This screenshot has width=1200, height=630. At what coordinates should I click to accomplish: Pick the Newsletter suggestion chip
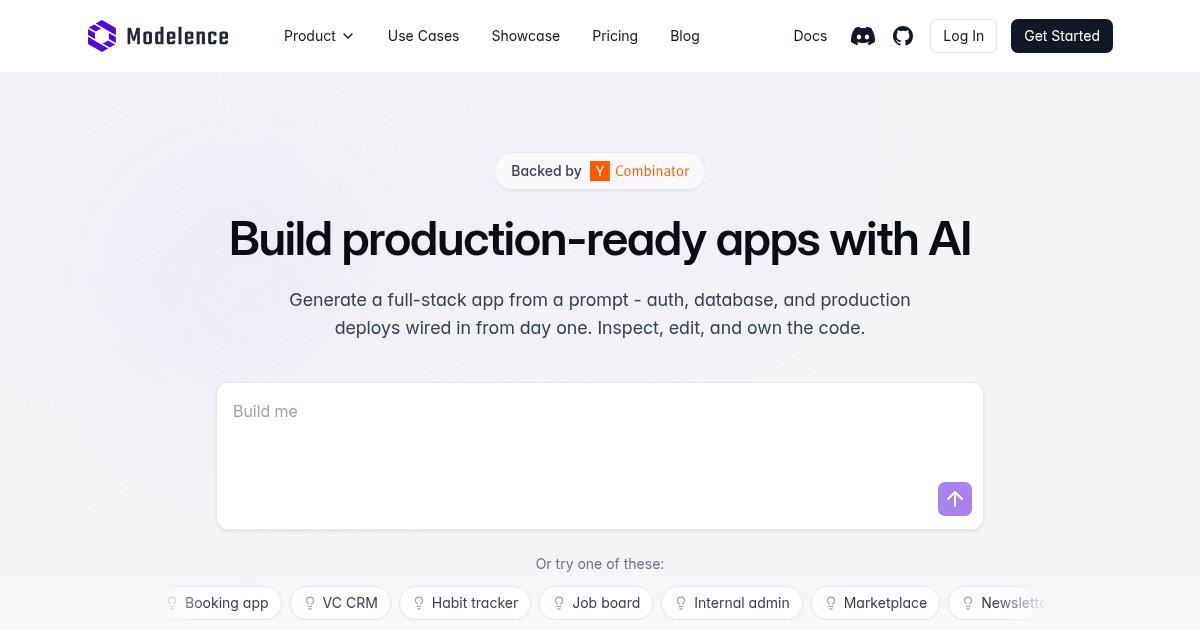[998, 603]
